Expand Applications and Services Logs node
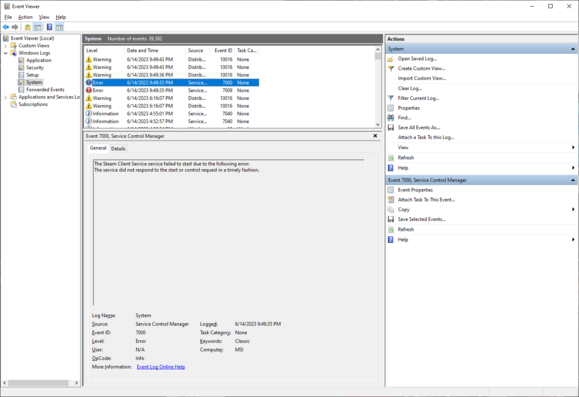Viewport: 579px width, 397px height. click(6, 97)
